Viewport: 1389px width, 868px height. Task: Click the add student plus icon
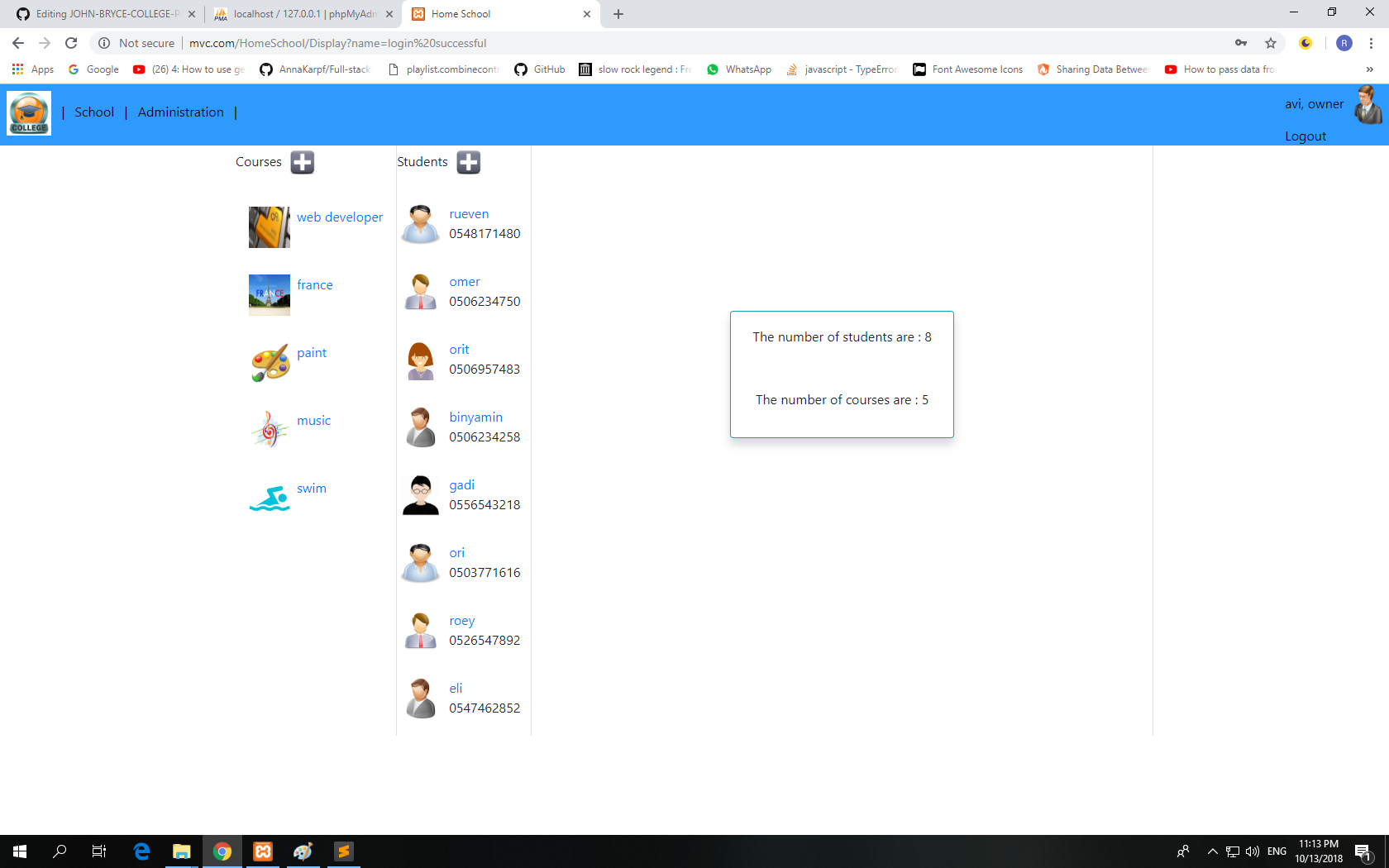469,162
